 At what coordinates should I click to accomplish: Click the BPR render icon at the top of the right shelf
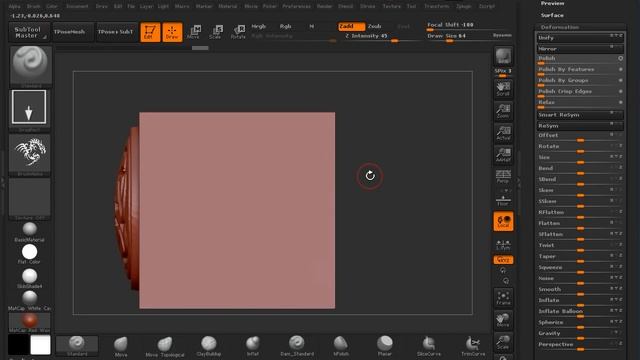coord(503,56)
